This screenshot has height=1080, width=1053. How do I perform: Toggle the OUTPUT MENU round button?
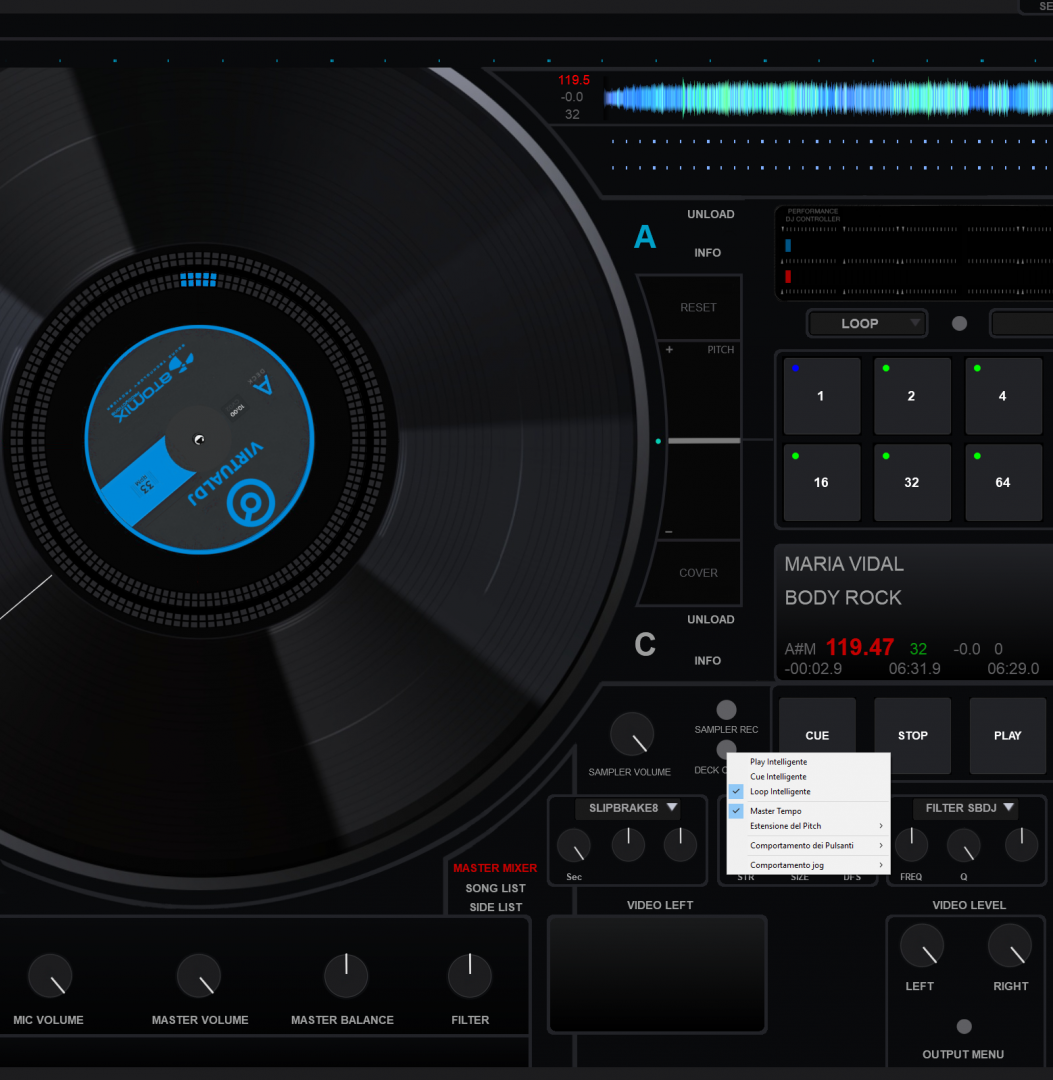coord(964,1026)
